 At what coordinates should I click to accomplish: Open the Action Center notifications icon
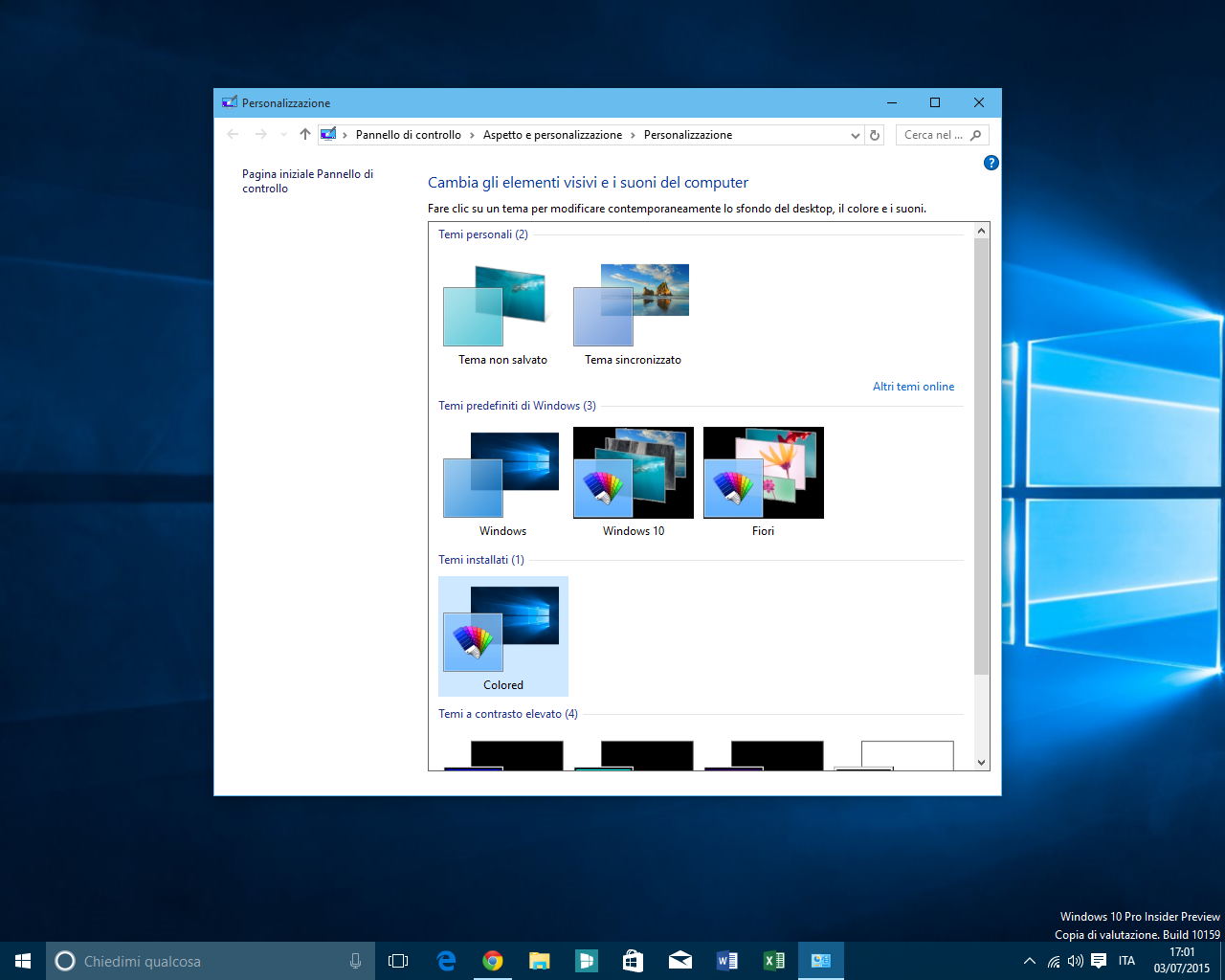(x=1099, y=961)
